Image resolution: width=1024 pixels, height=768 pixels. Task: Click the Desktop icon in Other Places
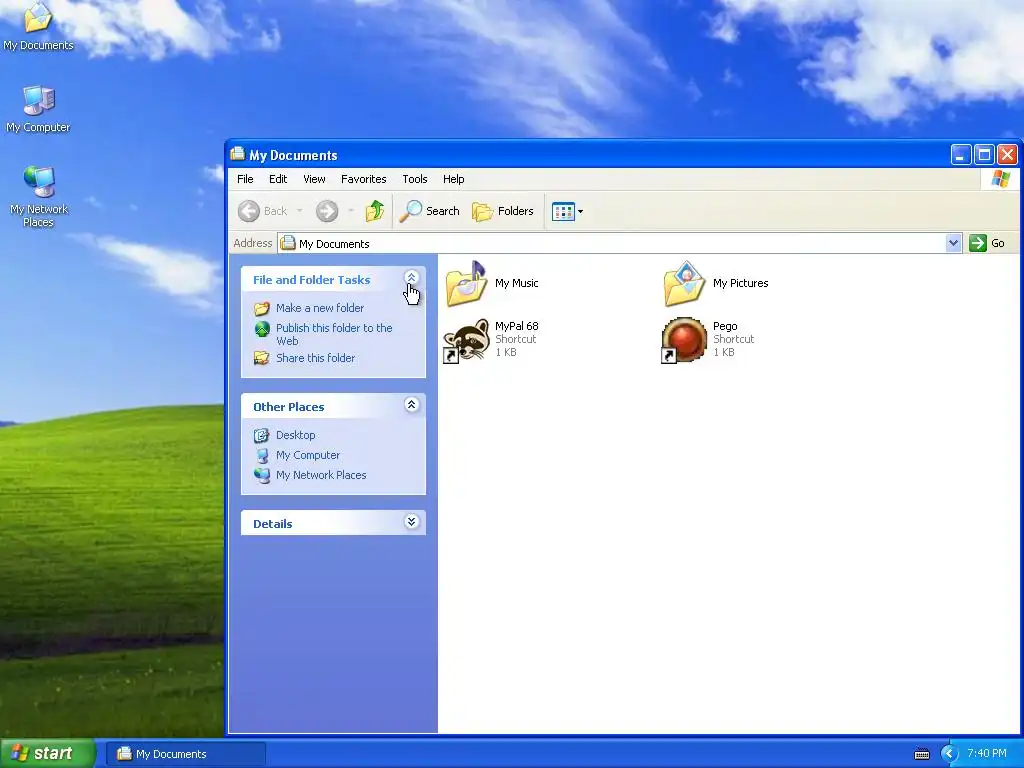(262, 435)
